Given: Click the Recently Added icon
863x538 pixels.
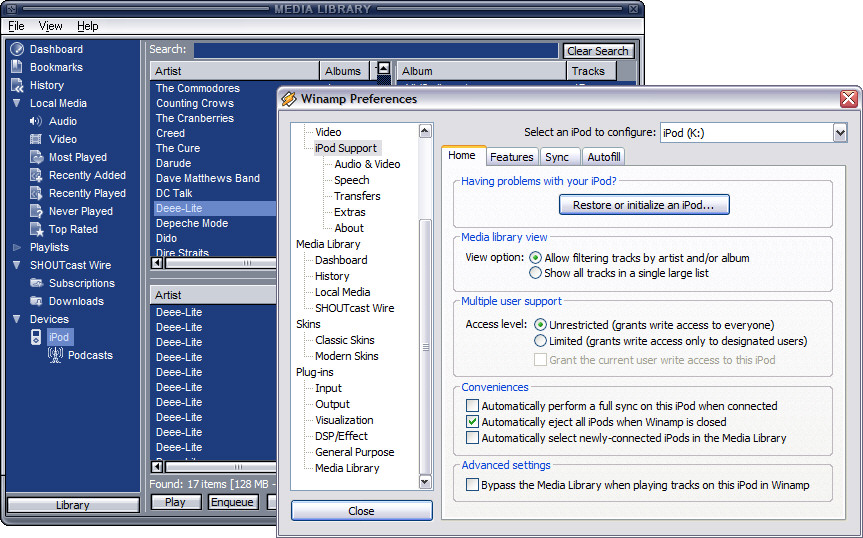Looking at the screenshot, I should (36, 175).
